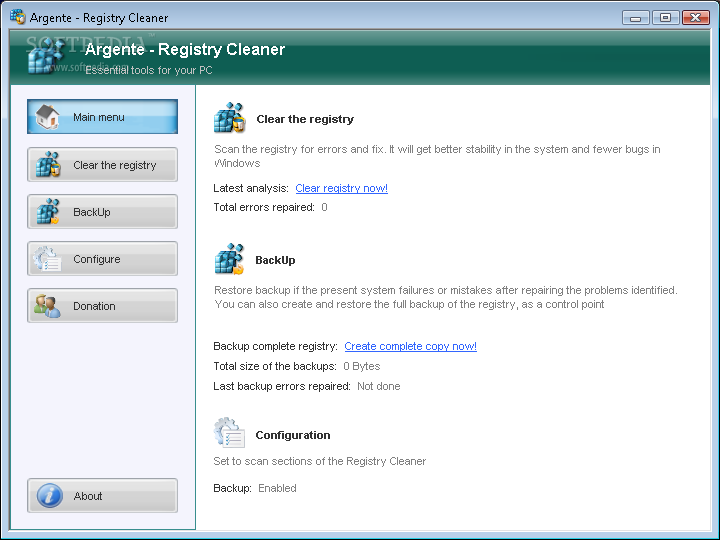
Task: Click the app icon in the title bar
Action: click(17, 17)
